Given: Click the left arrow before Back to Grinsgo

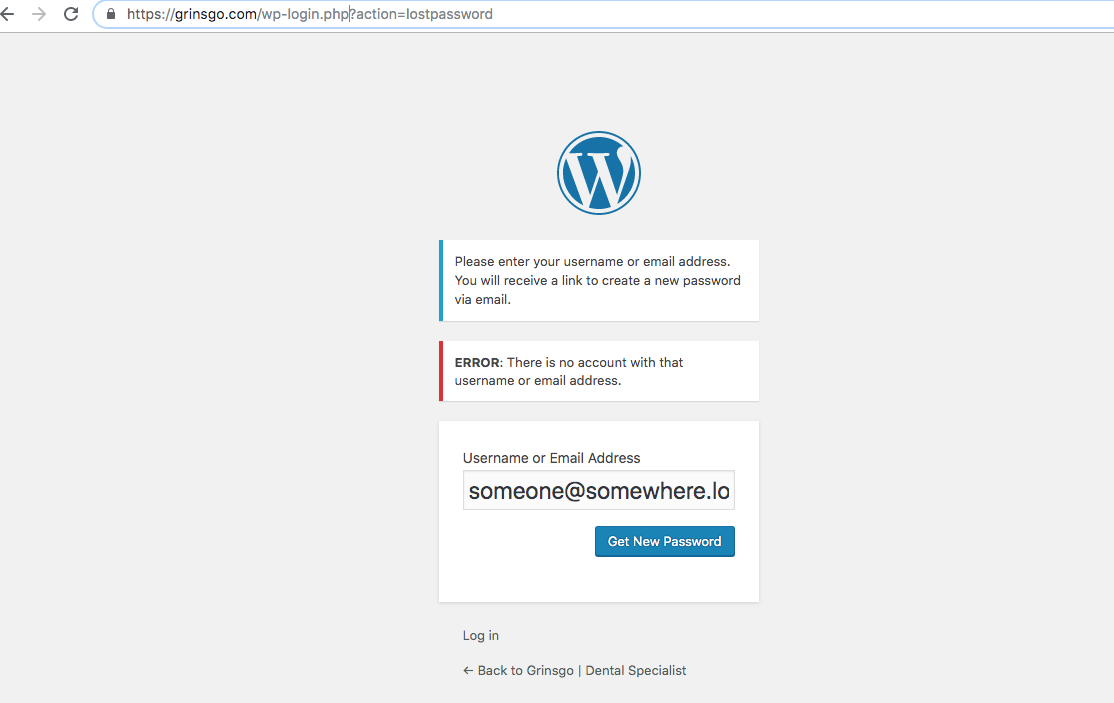Looking at the screenshot, I should point(467,670).
